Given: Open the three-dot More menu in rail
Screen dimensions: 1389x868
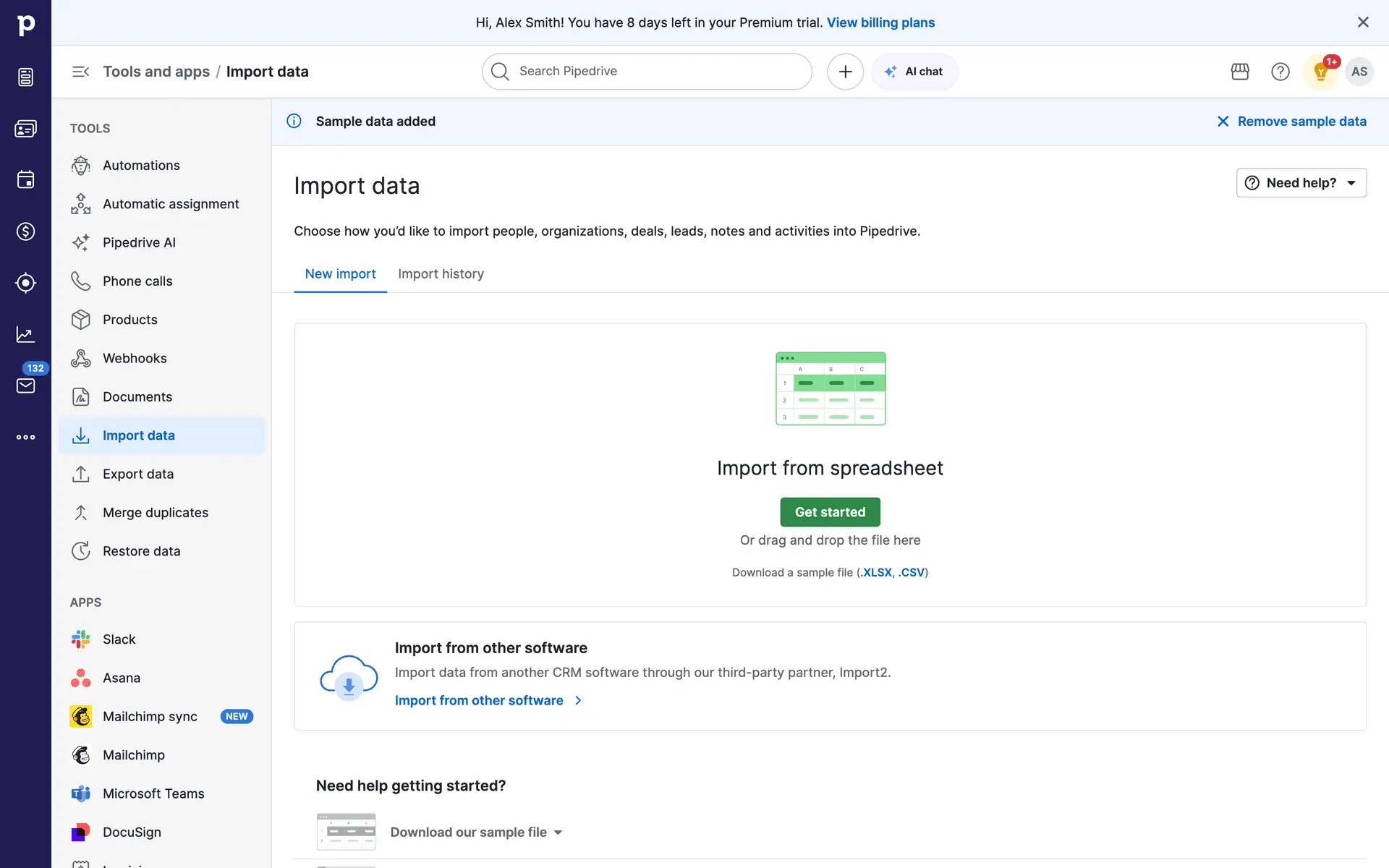Looking at the screenshot, I should click(x=25, y=437).
